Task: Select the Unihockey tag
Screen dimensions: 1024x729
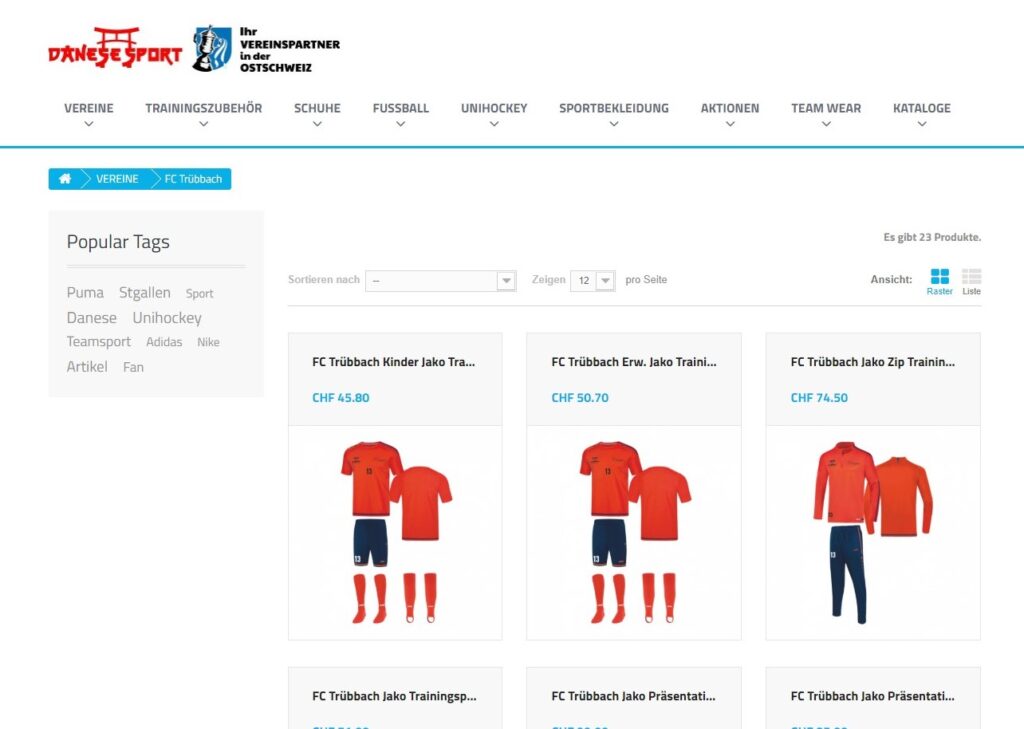Action: (167, 318)
